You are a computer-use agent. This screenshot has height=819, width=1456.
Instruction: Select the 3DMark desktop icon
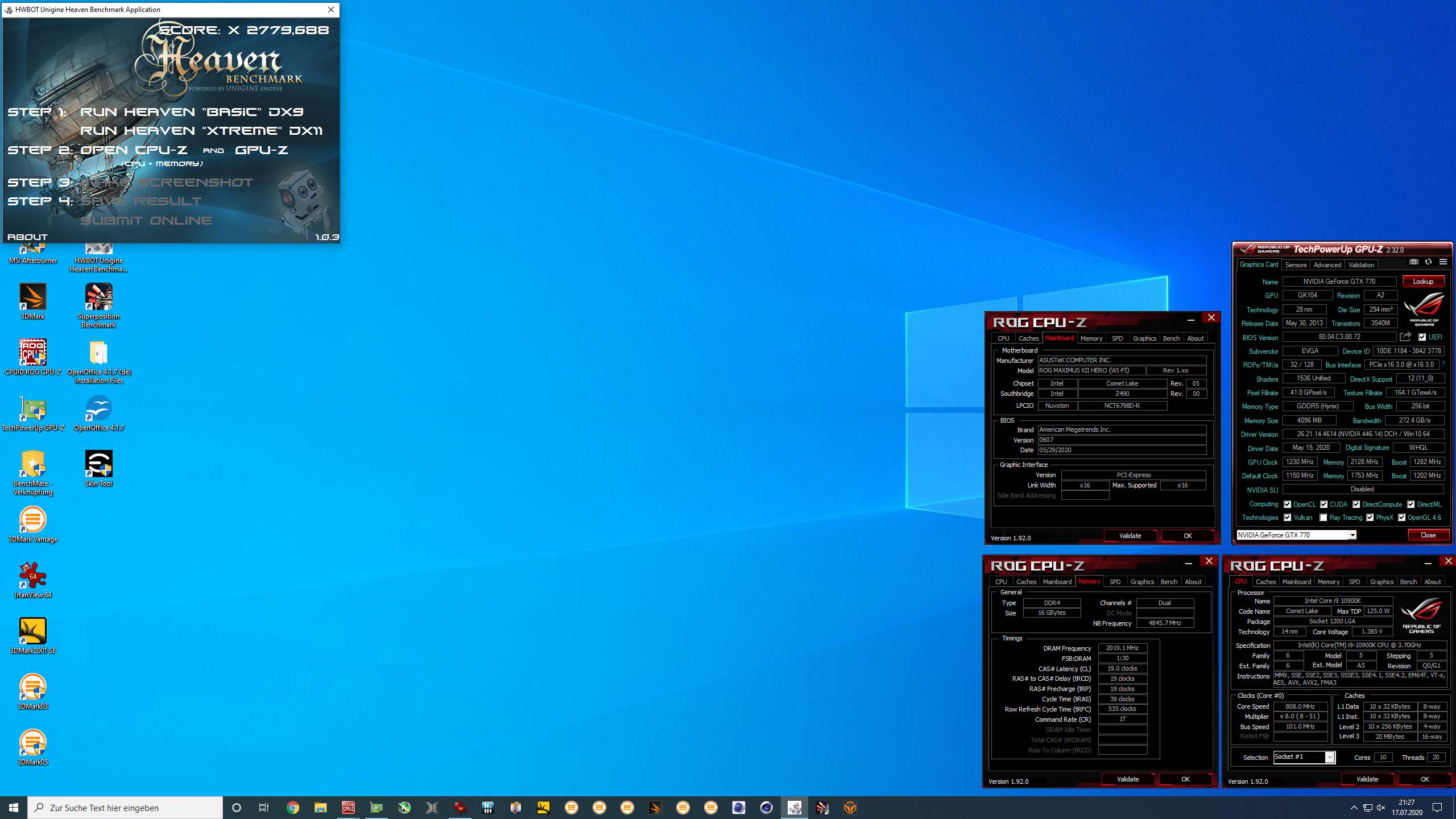tap(33, 301)
